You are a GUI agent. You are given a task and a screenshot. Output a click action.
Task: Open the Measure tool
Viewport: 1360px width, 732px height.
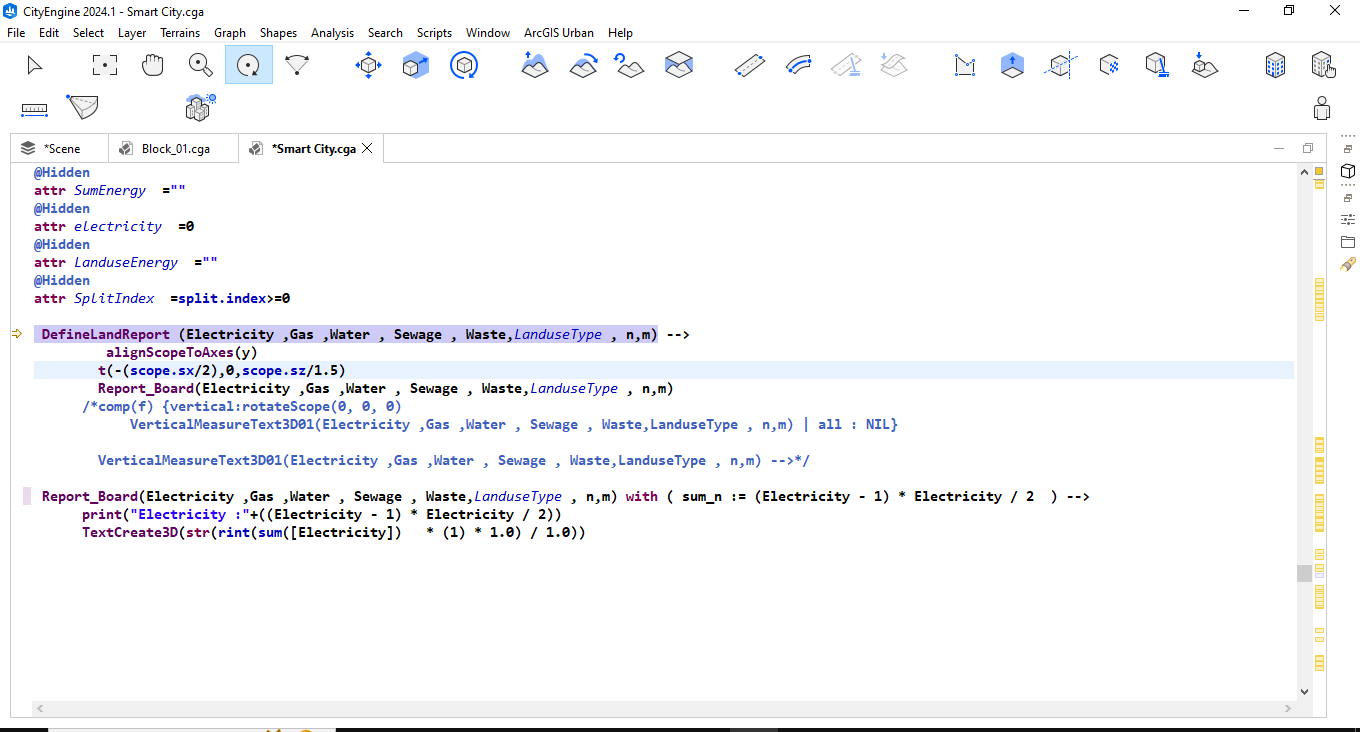(x=34, y=108)
